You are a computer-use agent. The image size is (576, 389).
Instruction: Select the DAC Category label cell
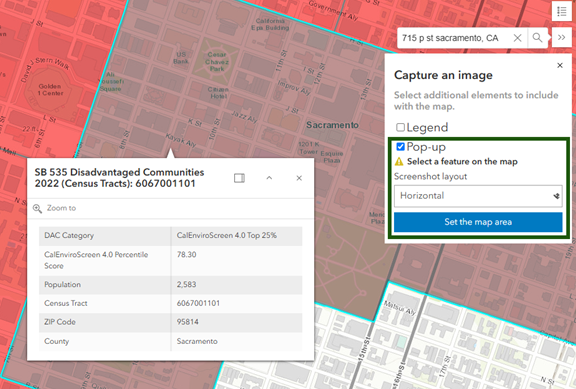105,236
